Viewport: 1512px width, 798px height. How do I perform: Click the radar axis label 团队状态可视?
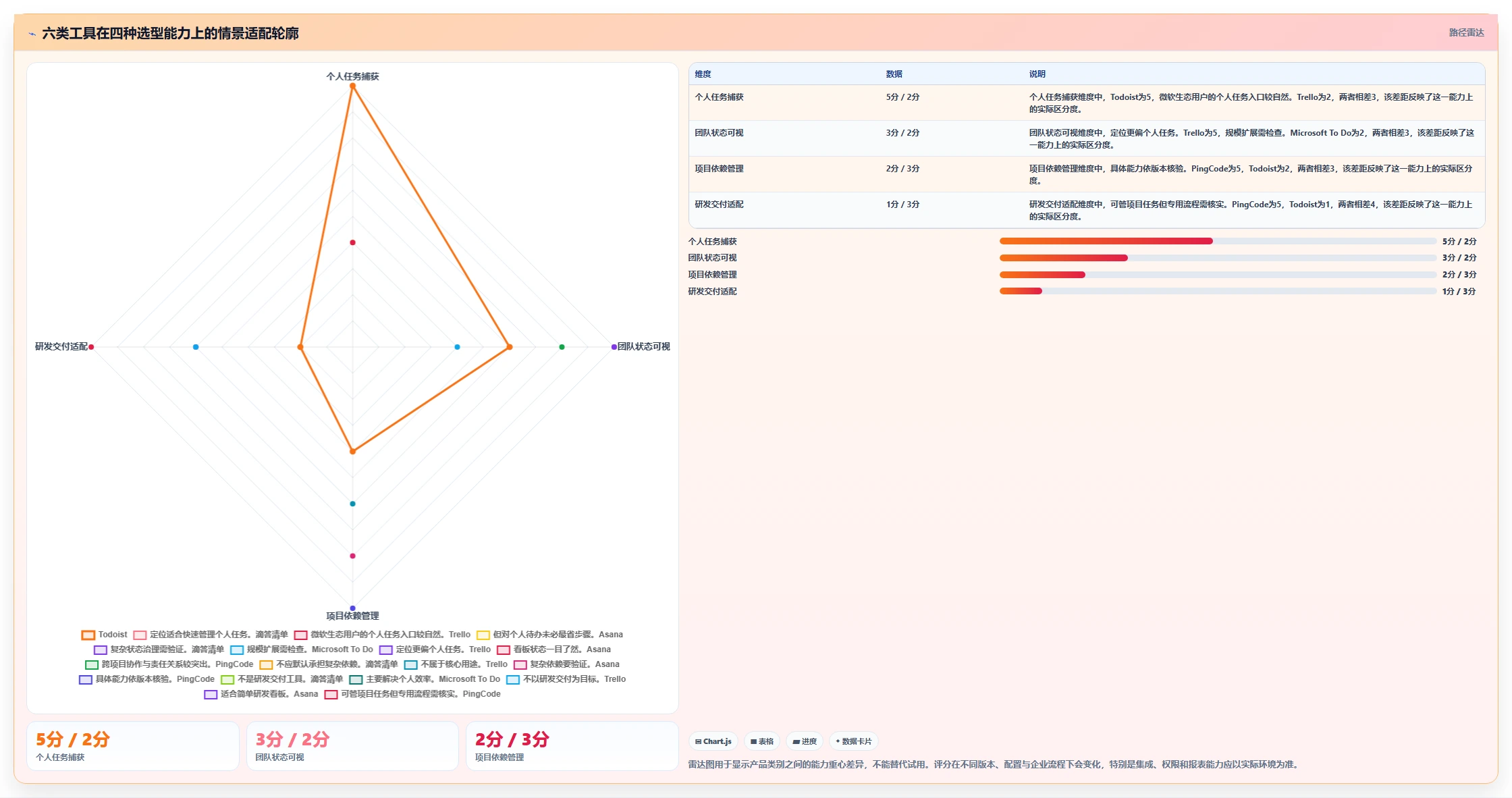click(644, 346)
